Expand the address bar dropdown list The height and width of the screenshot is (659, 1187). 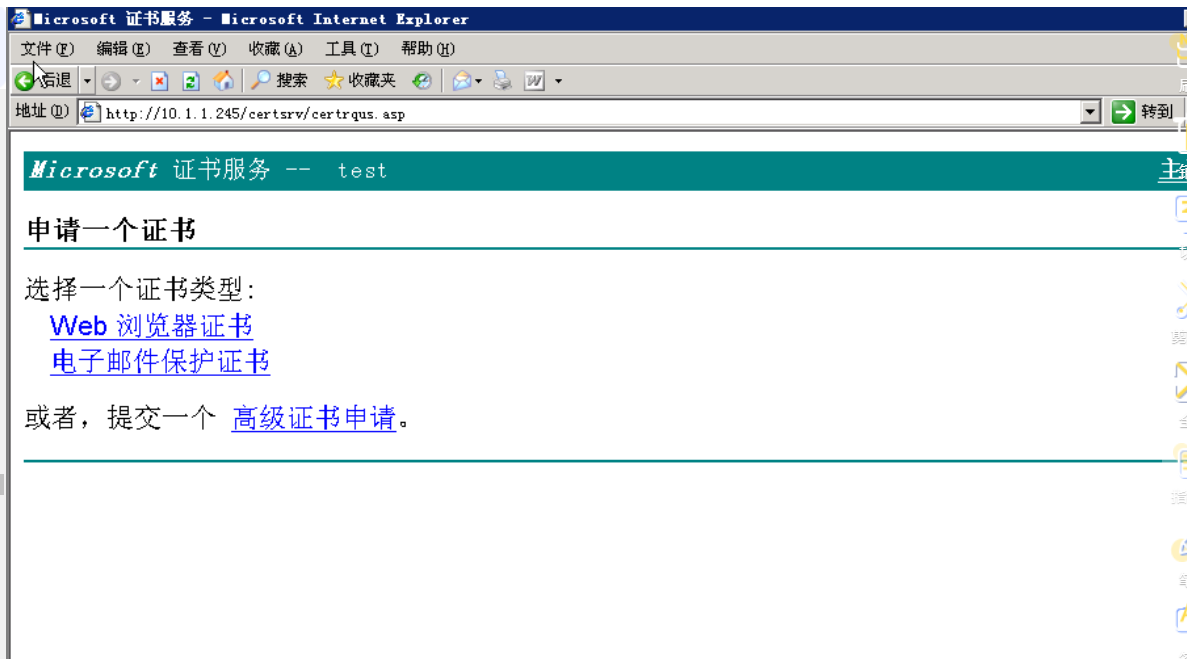click(x=1090, y=113)
